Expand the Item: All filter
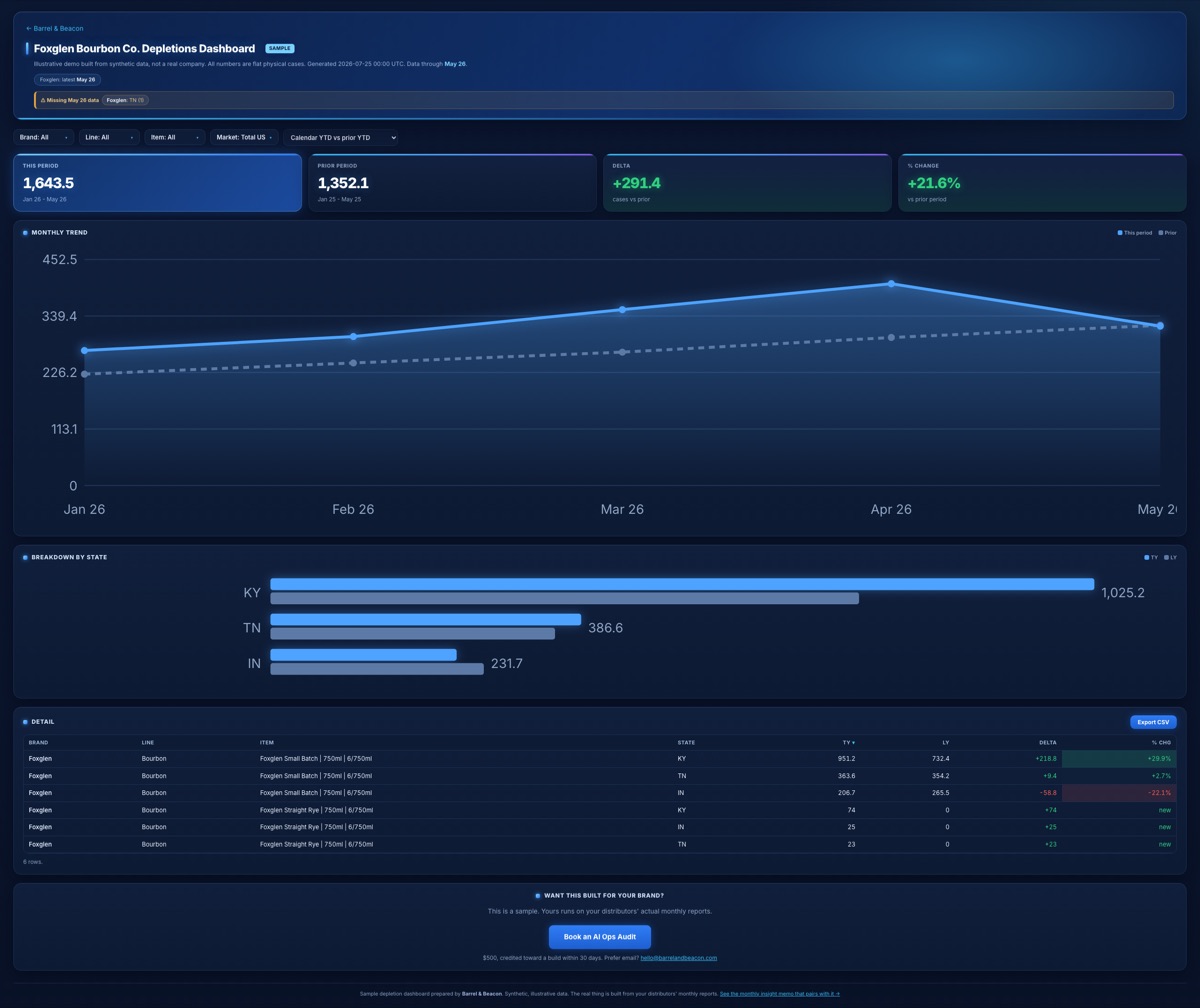Screen dimensions: 1200x1008 coord(175,137)
